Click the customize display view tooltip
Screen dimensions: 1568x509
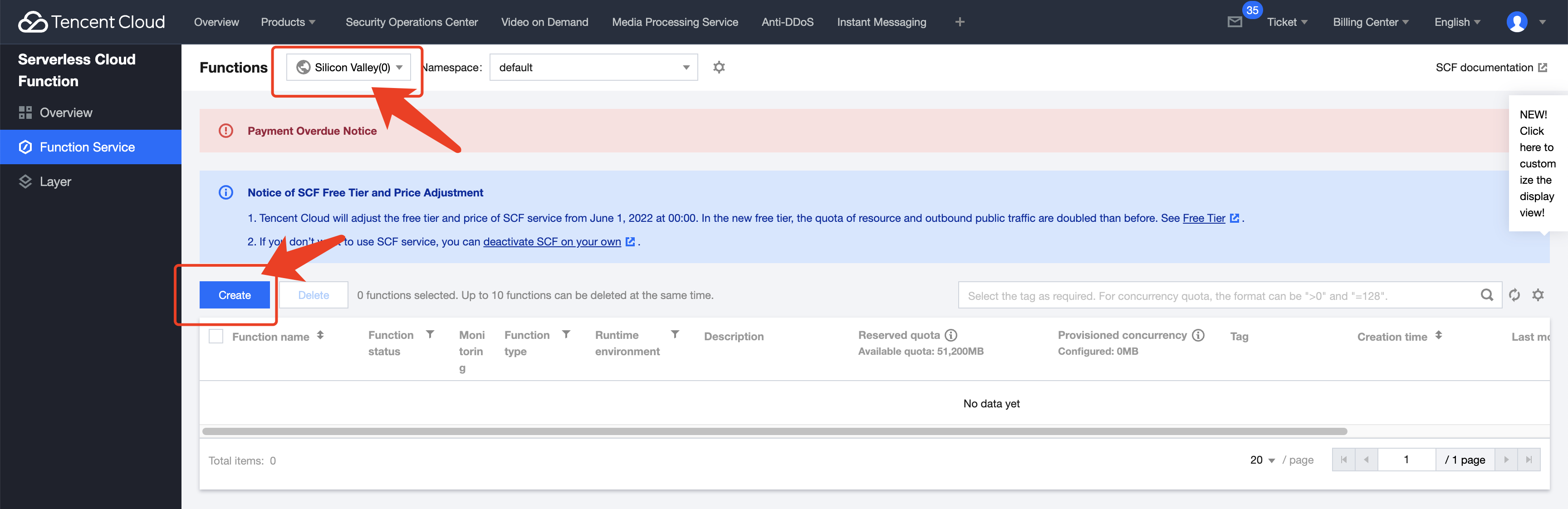[x=1538, y=163]
